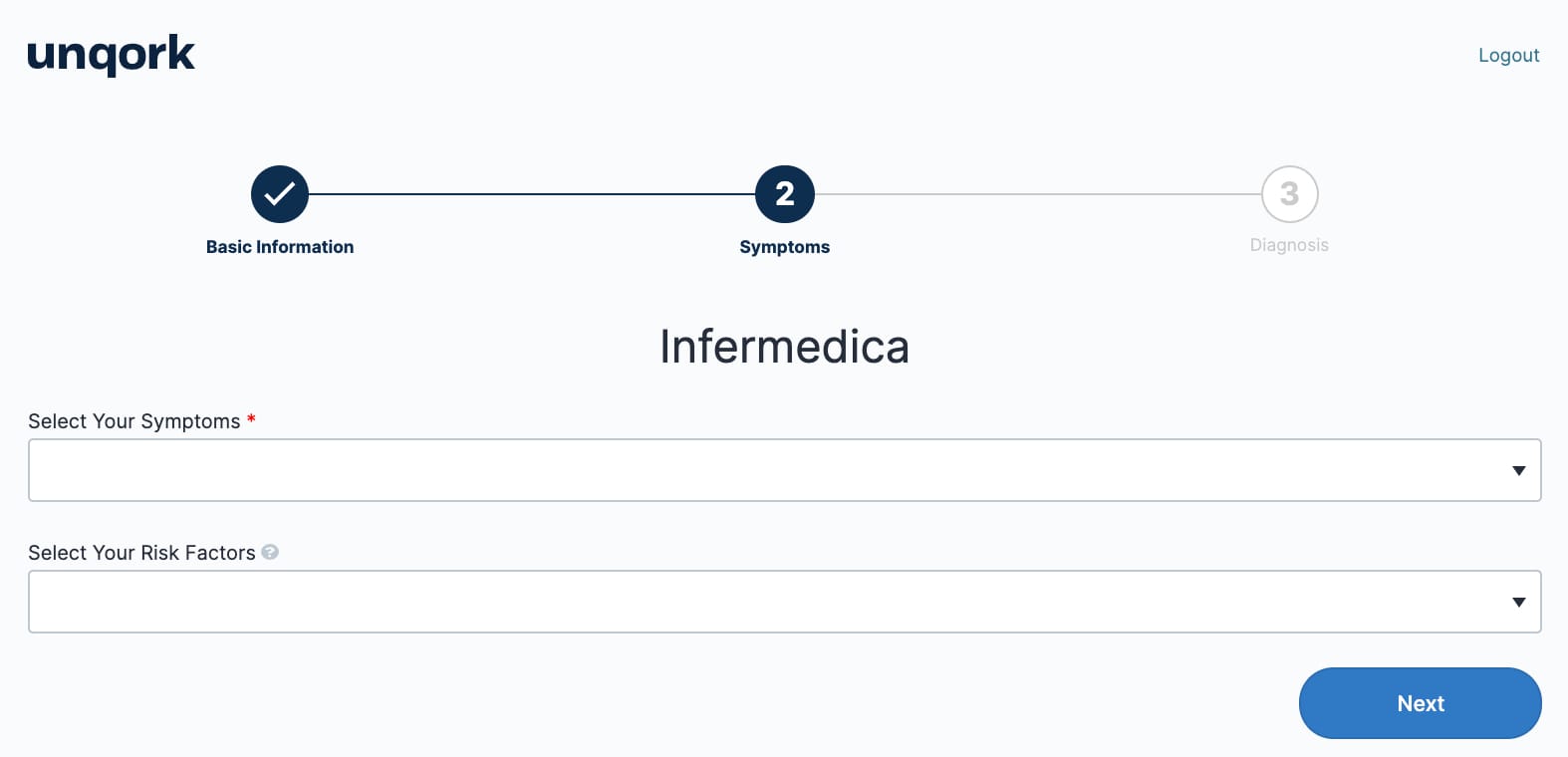Click the step 3 circle icon
The height and width of the screenshot is (757, 1568).
pyautogui.click(x=1290, y=194)
